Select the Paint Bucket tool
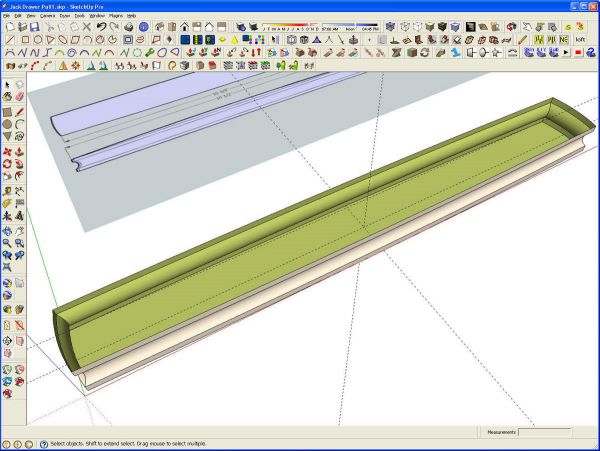 tap(7, 97)
